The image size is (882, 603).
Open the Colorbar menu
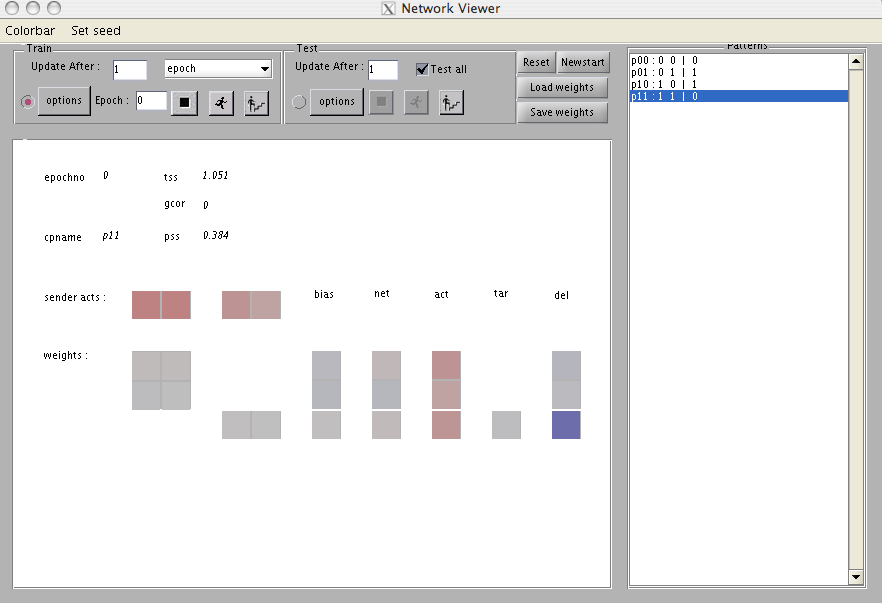coord(30,31)
